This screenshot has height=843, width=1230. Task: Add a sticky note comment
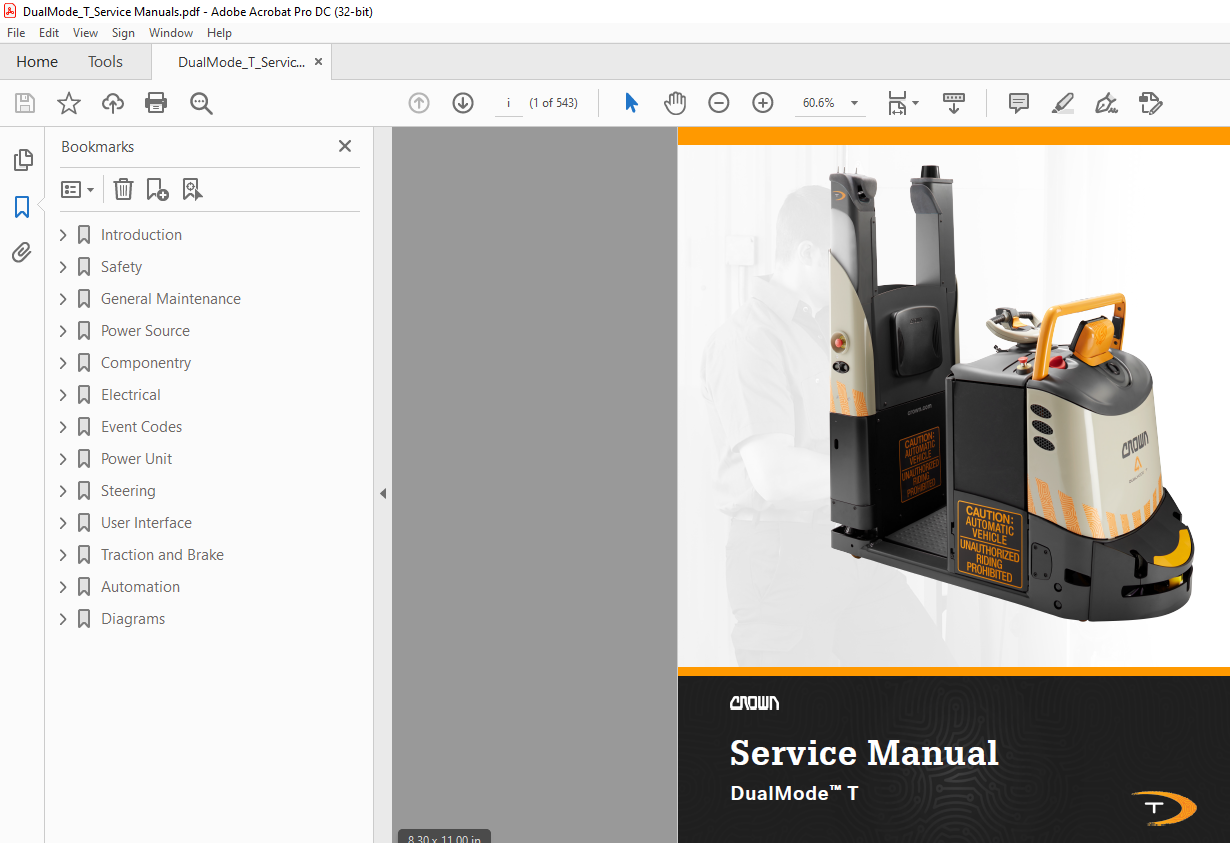[x=1019, y=103]
